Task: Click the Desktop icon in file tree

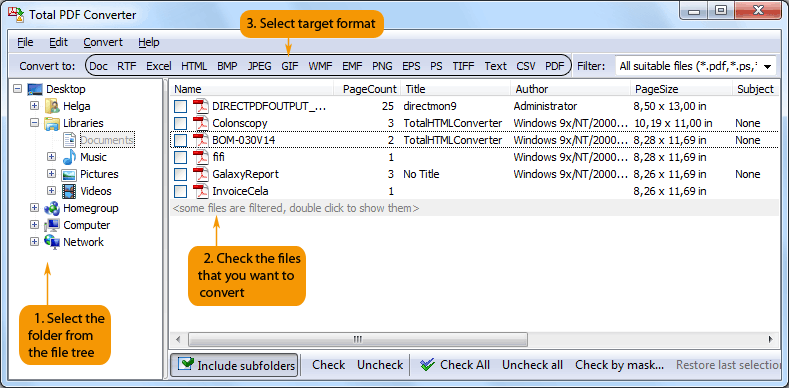Action: (x=35, y=90)
